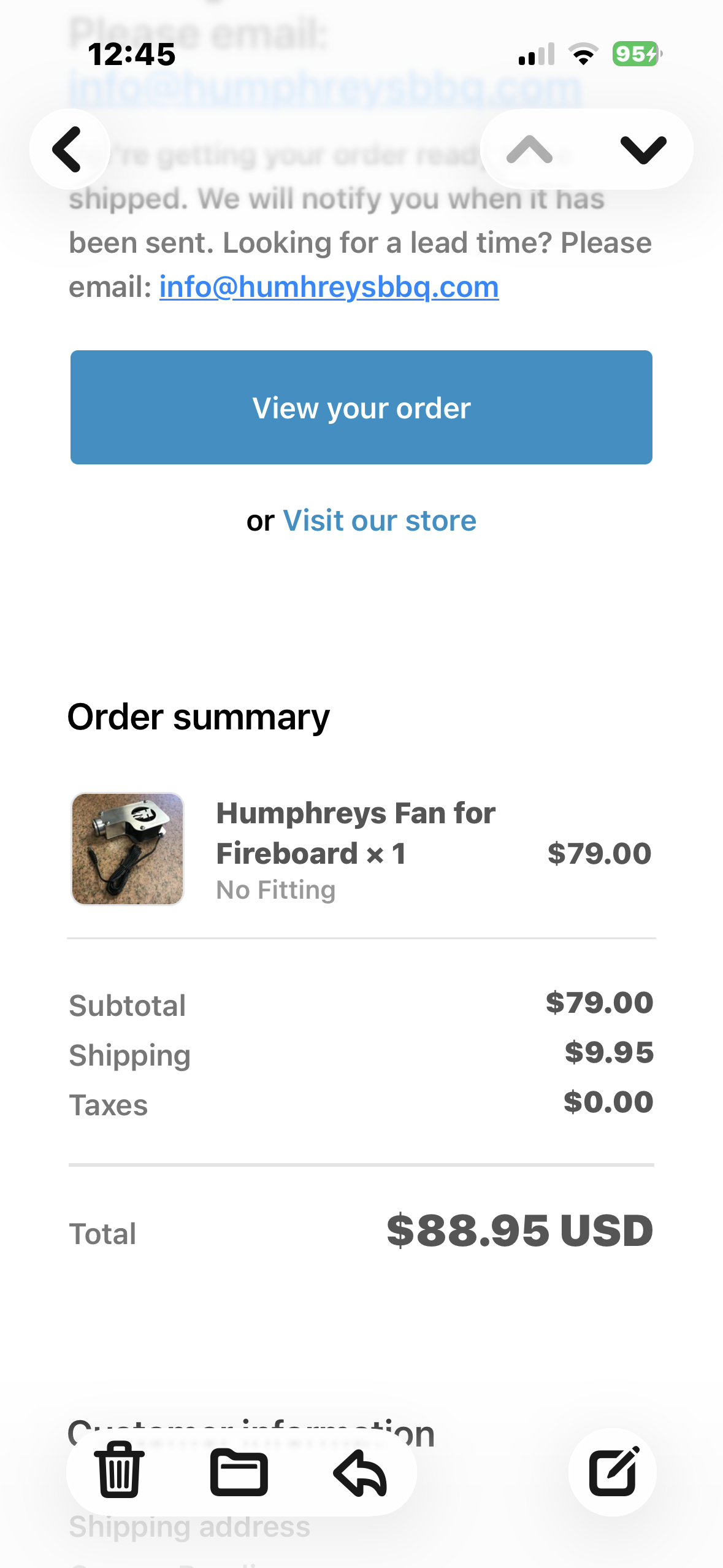Image resolution: width=723 pixels, height=1568 pixels.
Task: Tap the cellular signal bars
Action: point(537,54)
